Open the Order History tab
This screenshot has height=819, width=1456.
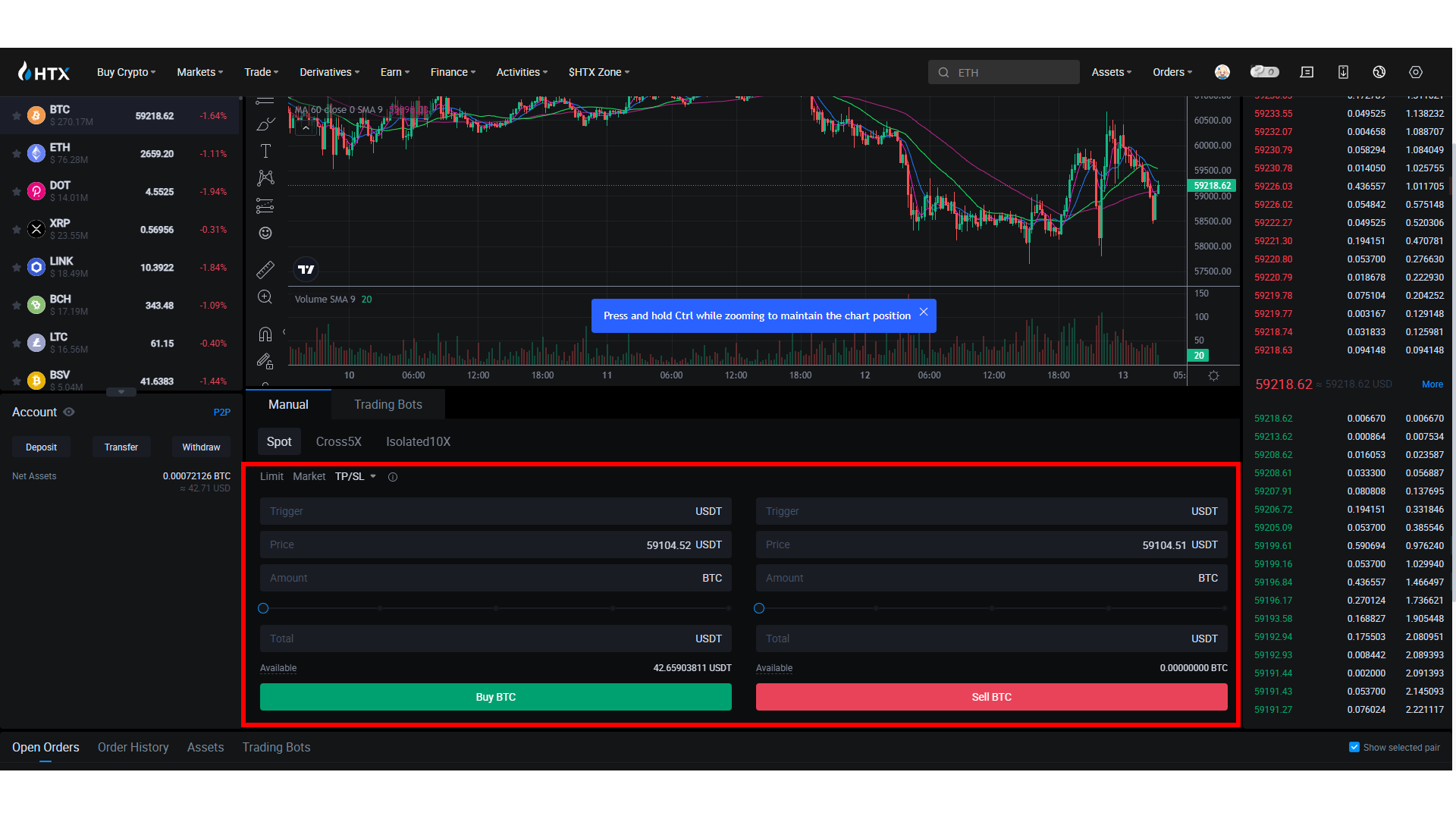(133, 747)
